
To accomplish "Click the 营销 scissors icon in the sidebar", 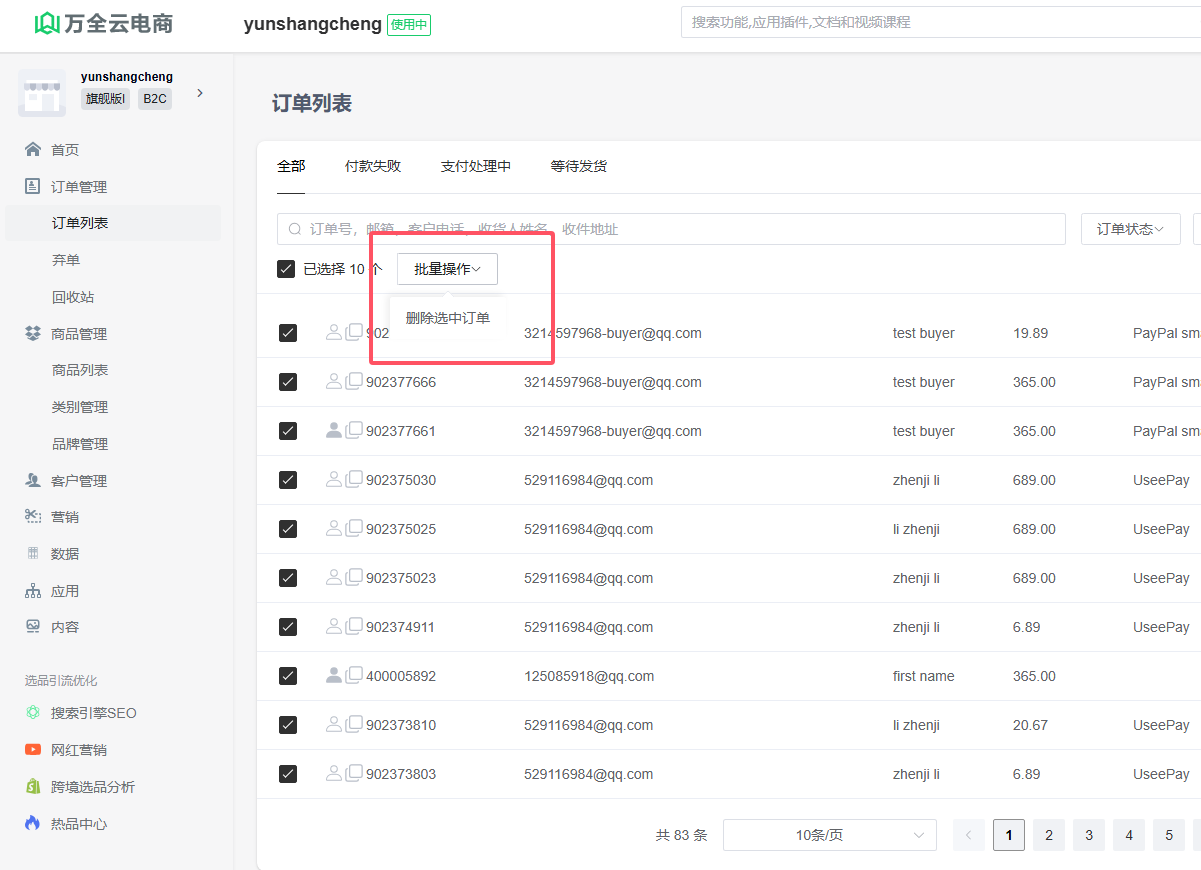I will [33, 517].
